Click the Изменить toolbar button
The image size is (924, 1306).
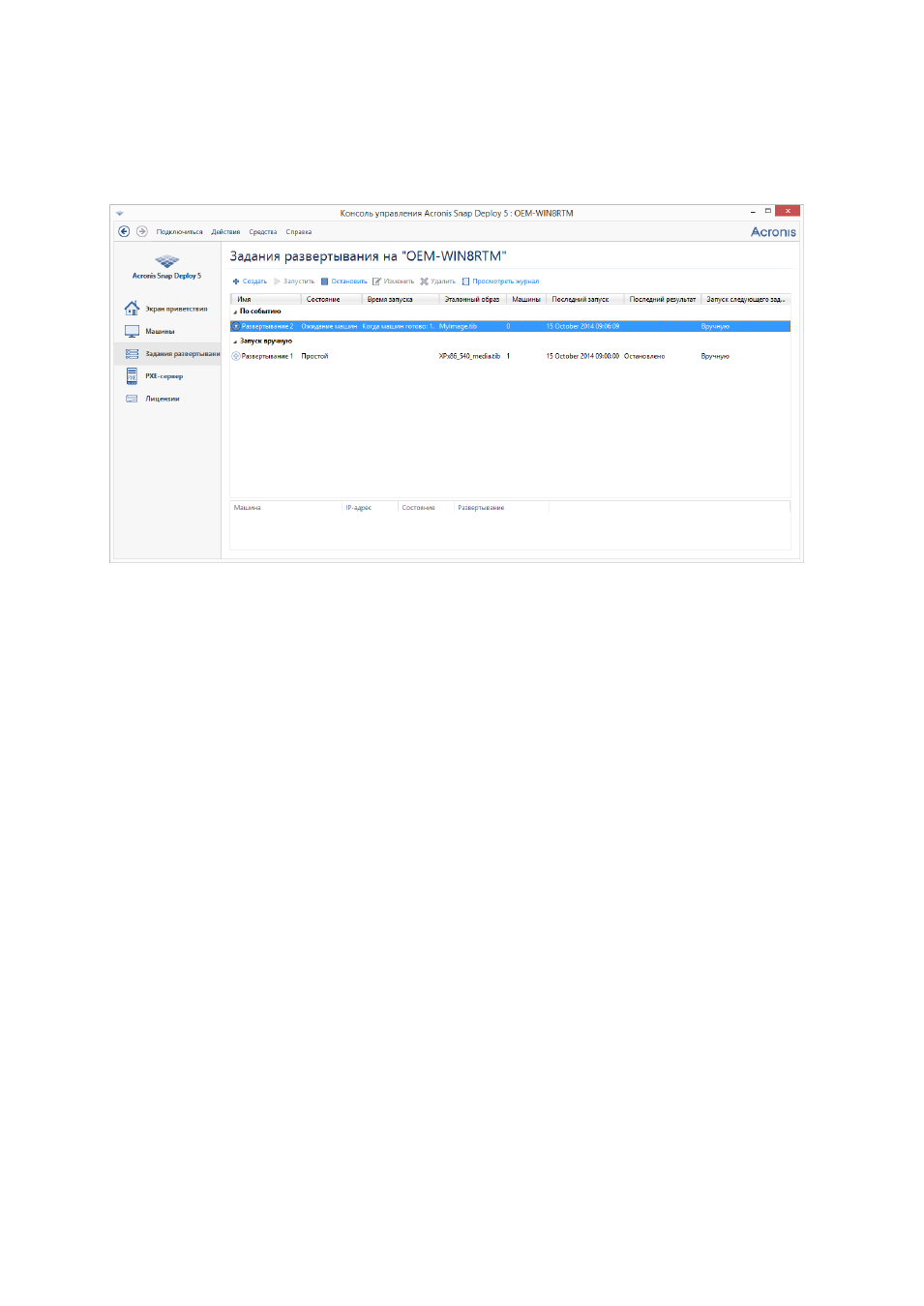tap(394, 282)
